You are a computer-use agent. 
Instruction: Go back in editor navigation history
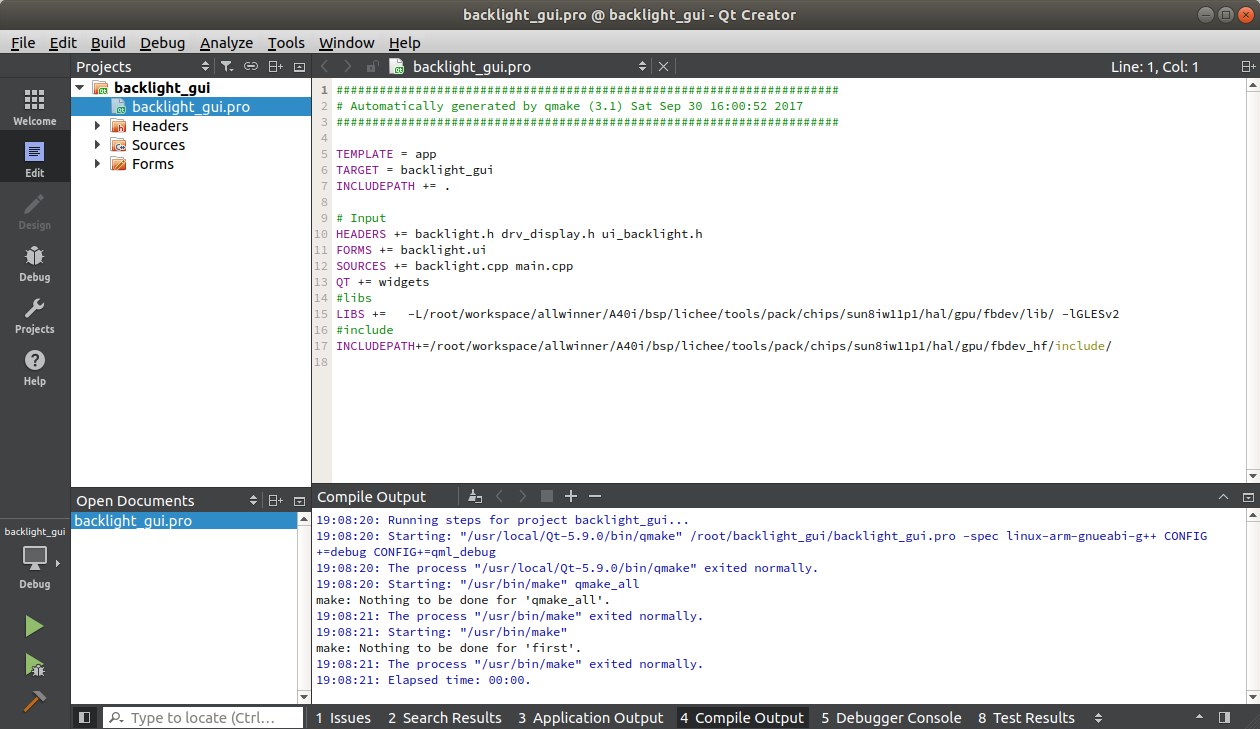click(323, 67)
